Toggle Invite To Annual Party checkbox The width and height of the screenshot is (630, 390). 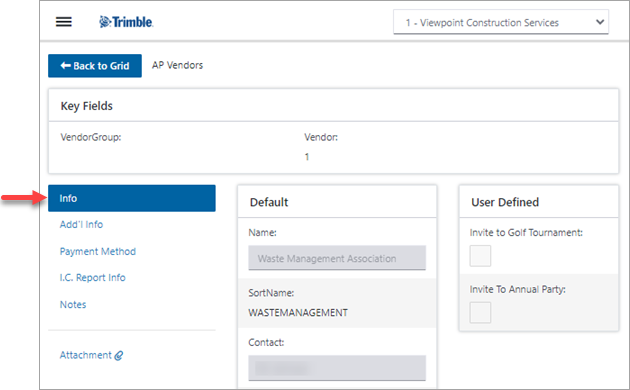tap(480, 312)
